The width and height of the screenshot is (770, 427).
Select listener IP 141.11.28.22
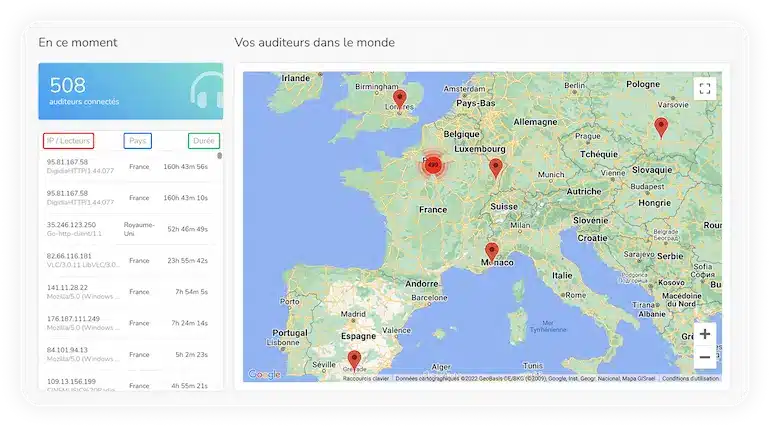(x=67, y=288)
